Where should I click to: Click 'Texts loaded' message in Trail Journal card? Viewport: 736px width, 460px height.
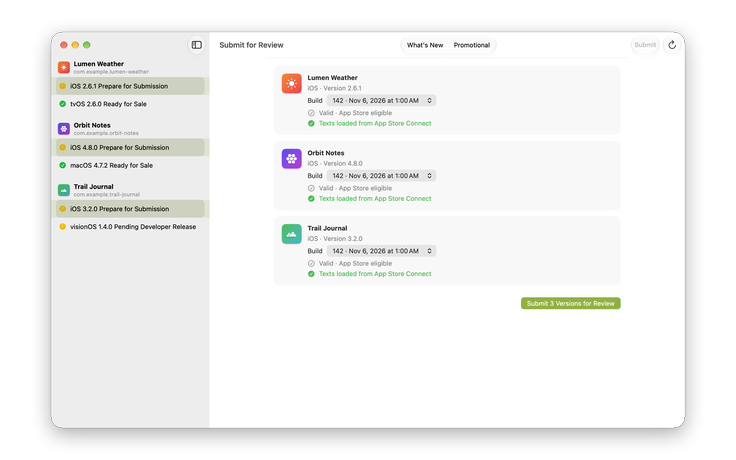(x=375, y=274)
